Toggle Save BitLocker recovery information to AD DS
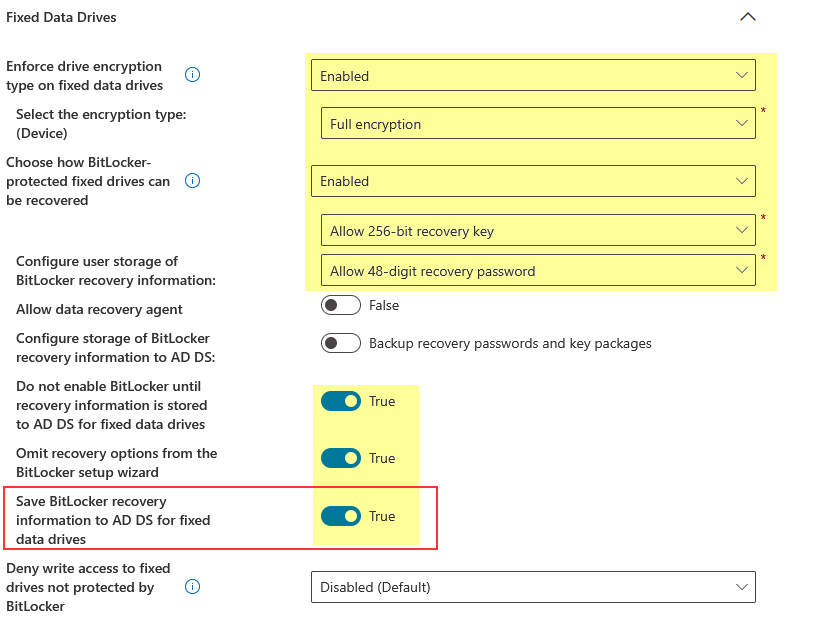 pyautogui.click(x=341, y=516)
